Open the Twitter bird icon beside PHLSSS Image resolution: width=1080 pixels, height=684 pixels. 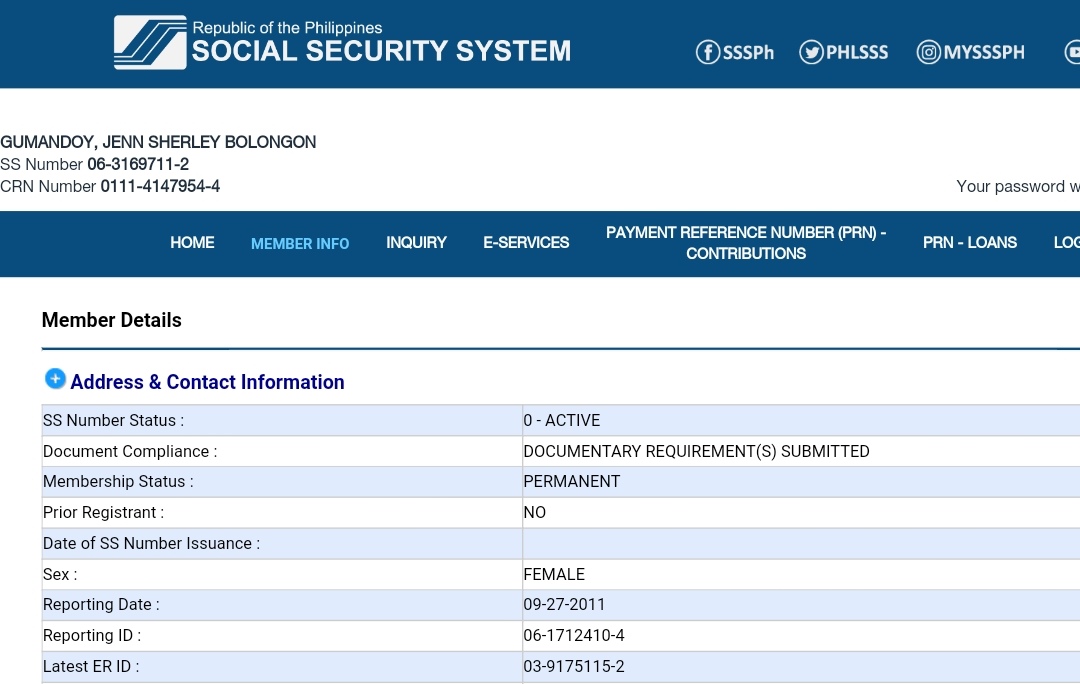click(x=811, y=52)
